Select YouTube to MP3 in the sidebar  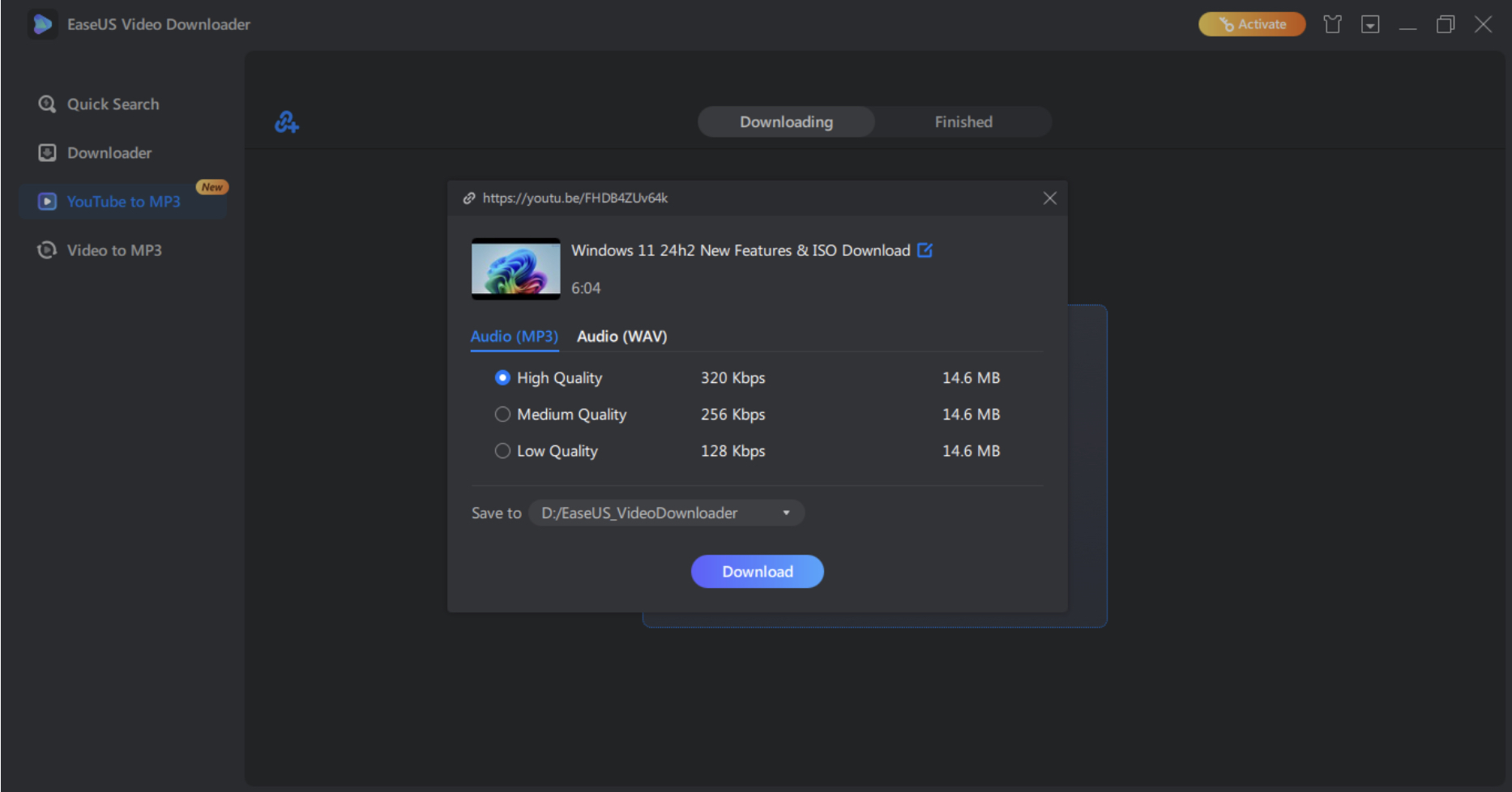click(124, 202)
